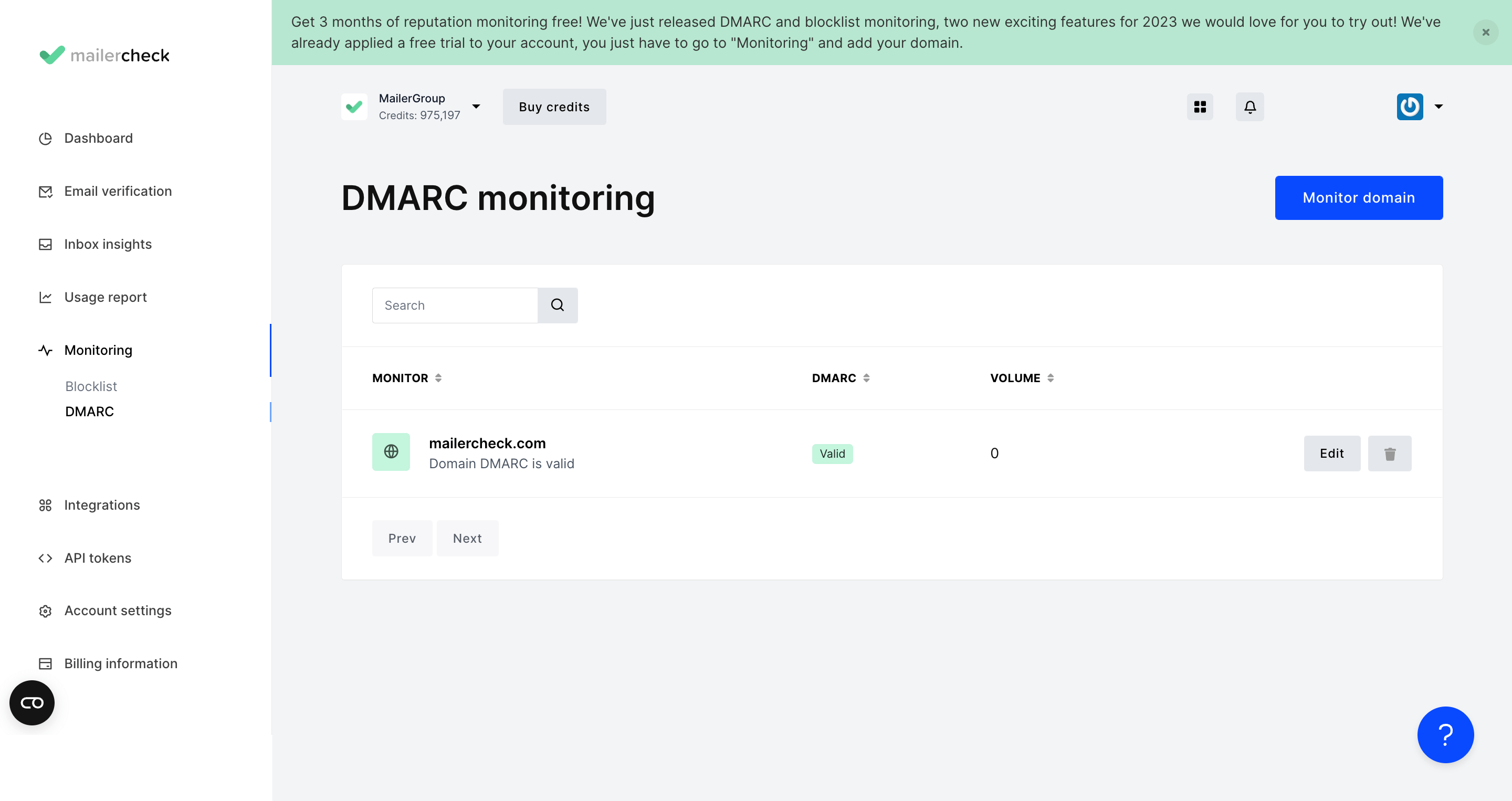This screenshot has width=1512, height=801.
Task: Click the Next pagination button
Action: tap(467, 538)
